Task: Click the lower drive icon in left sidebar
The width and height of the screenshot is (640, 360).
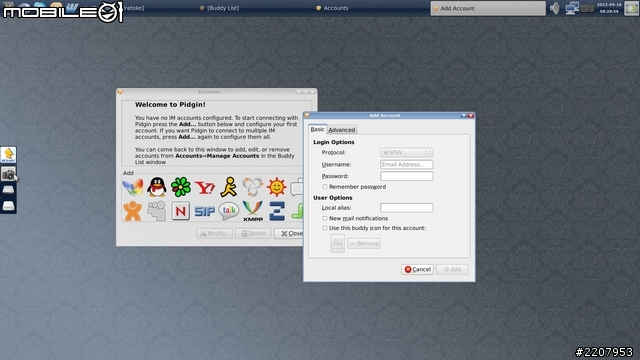Action: pos(8,206)
